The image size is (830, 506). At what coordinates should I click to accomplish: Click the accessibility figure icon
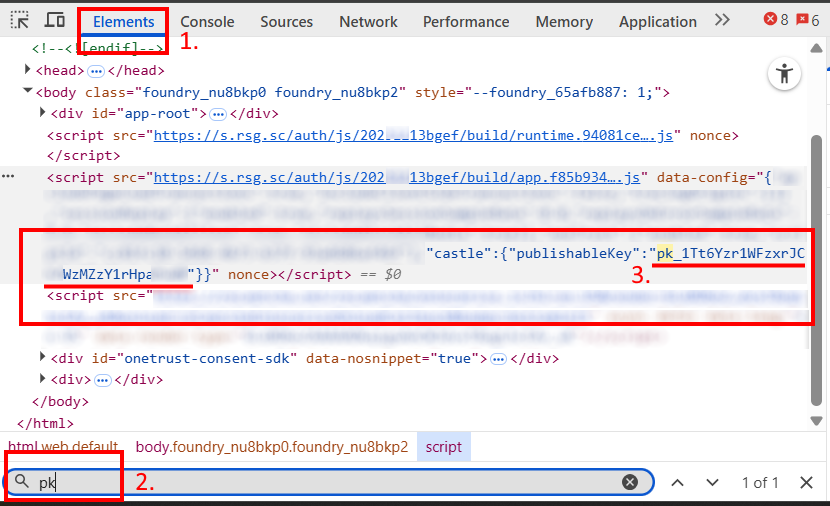coord(785,73)
